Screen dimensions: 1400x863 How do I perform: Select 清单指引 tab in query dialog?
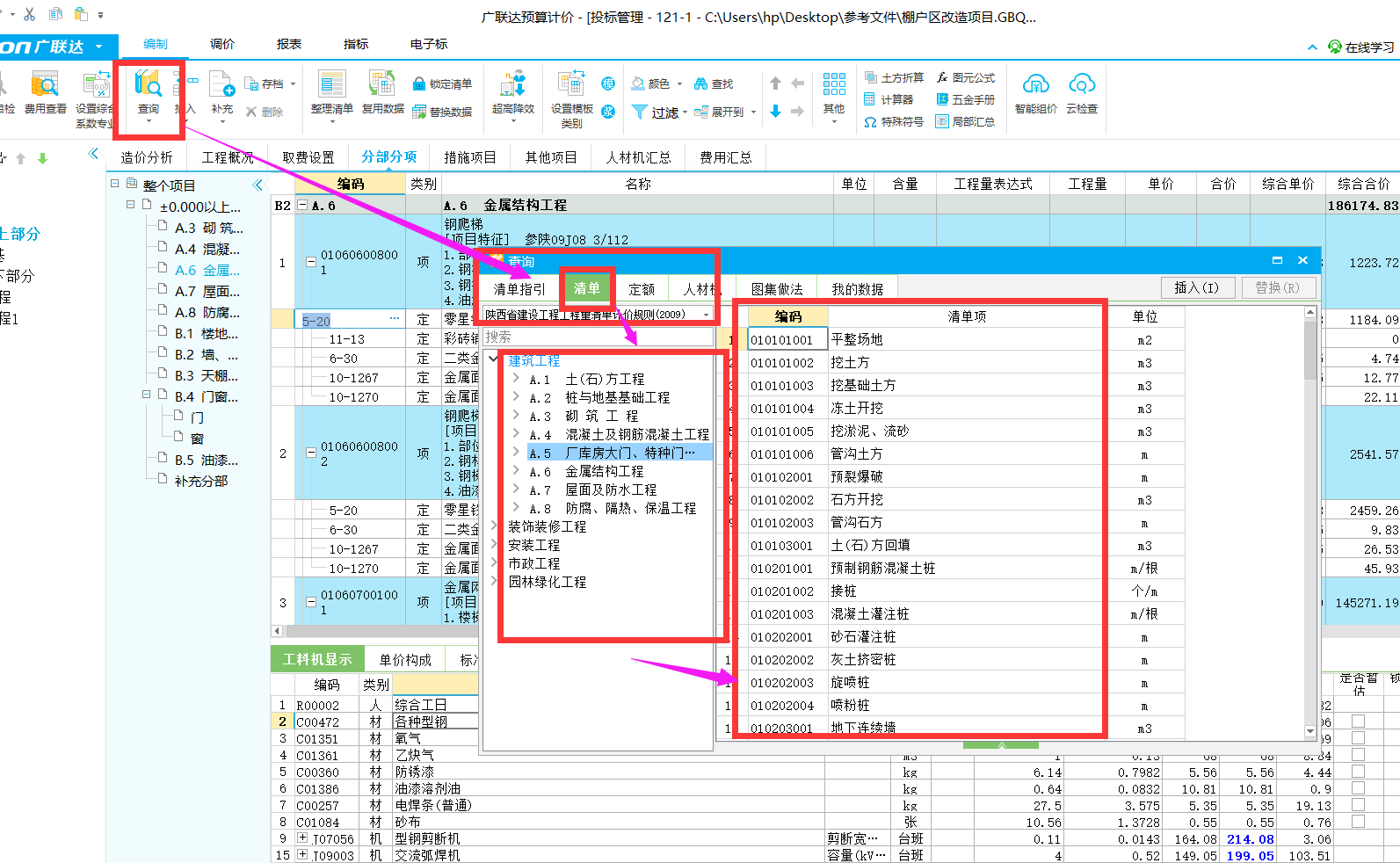point(519,288)
